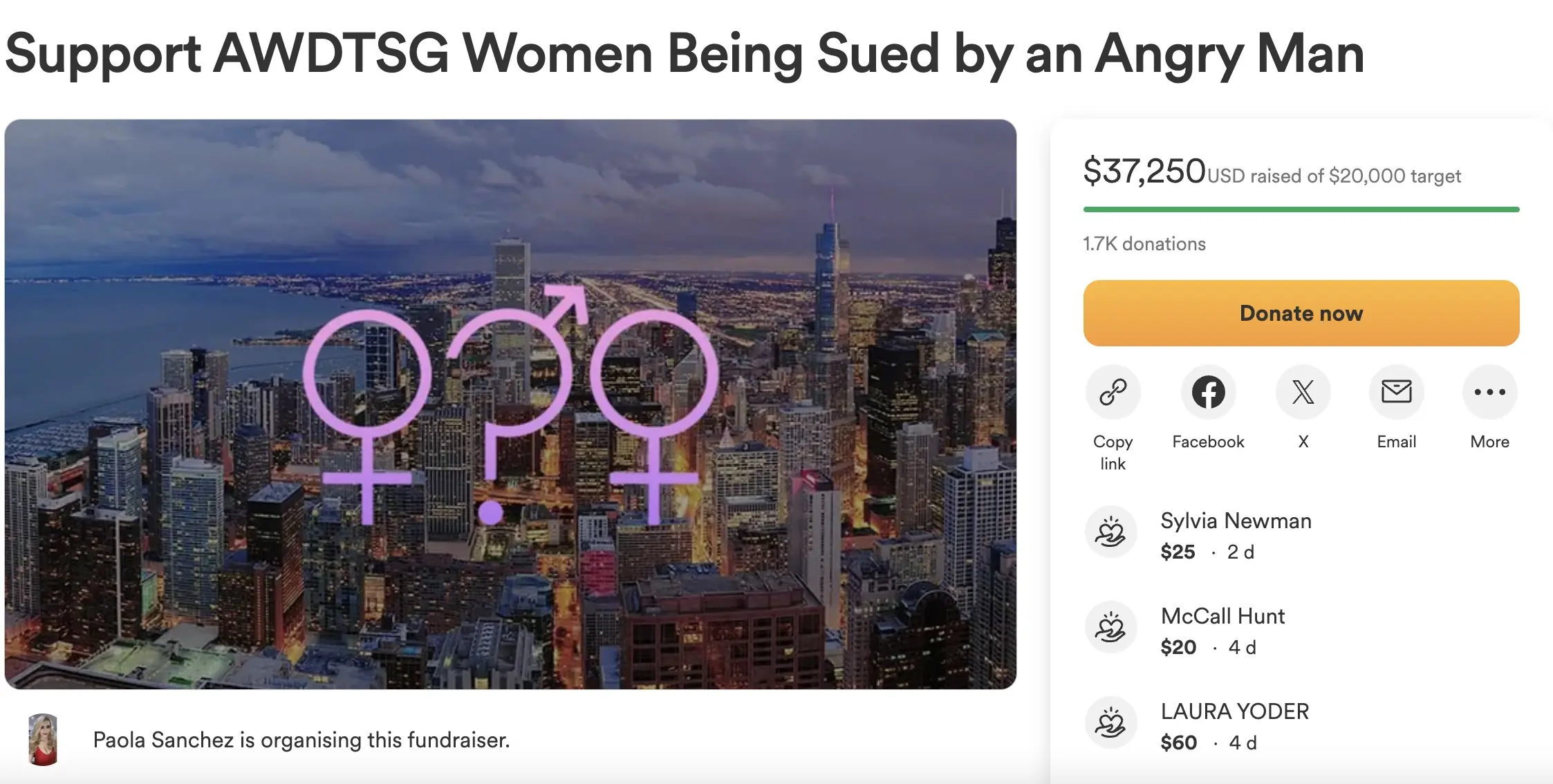The image size is (1553, 784).
Task: Select McCall Hunt's donor name
Action: (1222, 616)
